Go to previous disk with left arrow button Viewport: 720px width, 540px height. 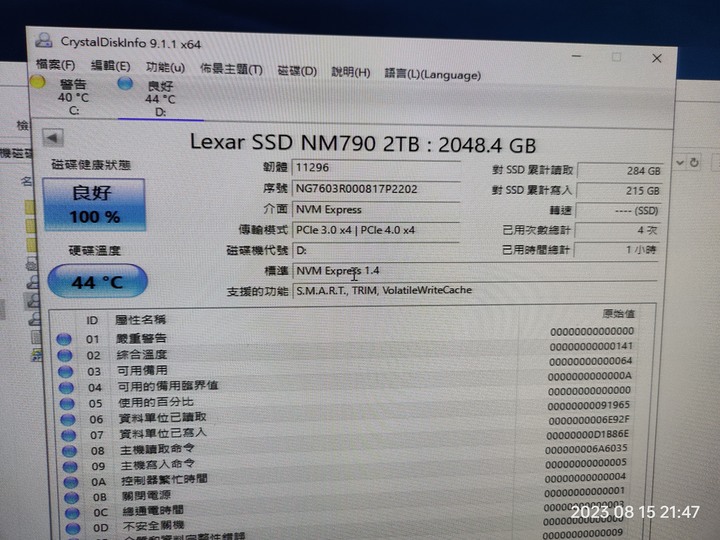(53, 137)
